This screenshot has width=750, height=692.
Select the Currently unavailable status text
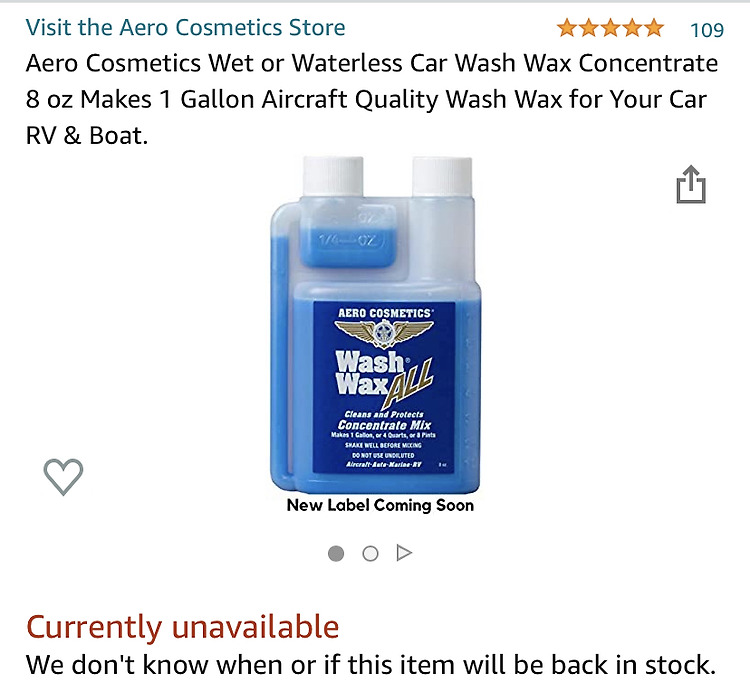(x=183, y=627)
